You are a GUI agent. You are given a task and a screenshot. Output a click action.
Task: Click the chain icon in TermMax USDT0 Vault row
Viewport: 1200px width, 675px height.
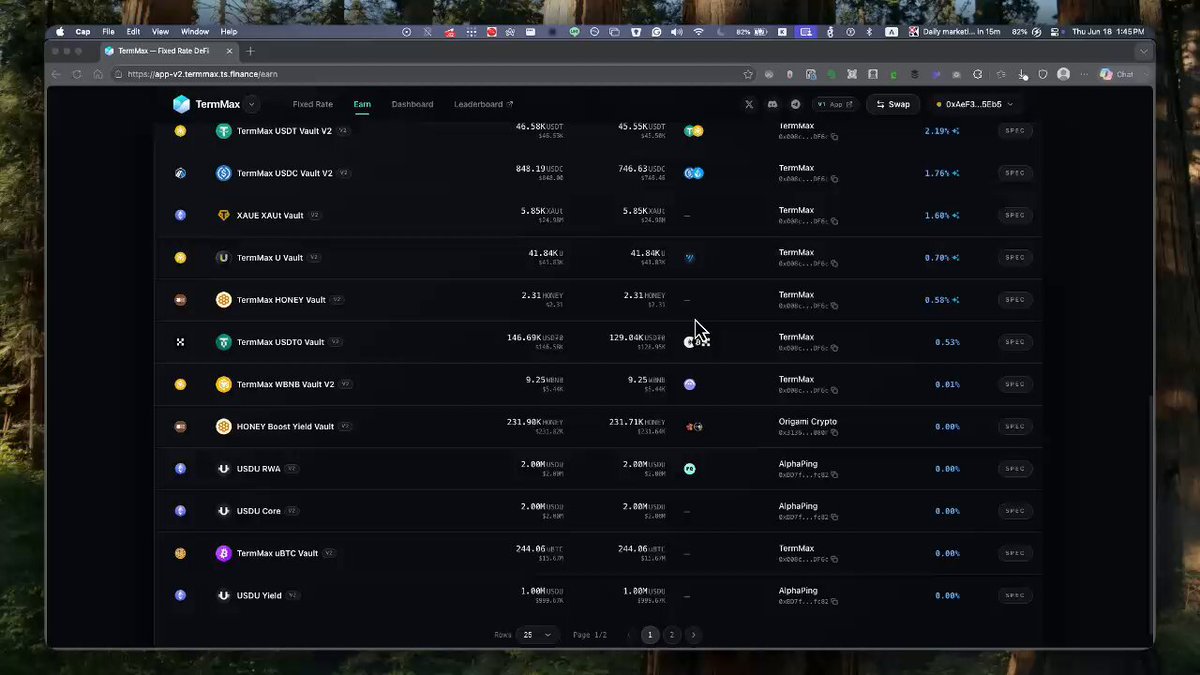(x=181, y=342)
